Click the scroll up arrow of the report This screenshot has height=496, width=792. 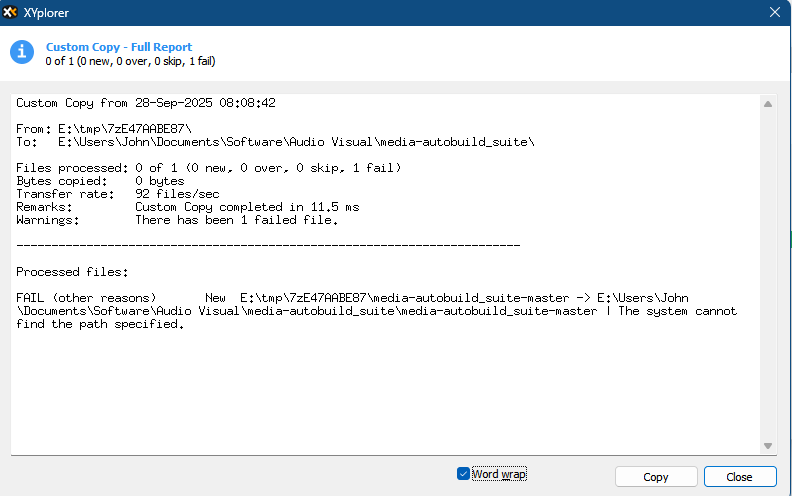(x=768, y=104)
